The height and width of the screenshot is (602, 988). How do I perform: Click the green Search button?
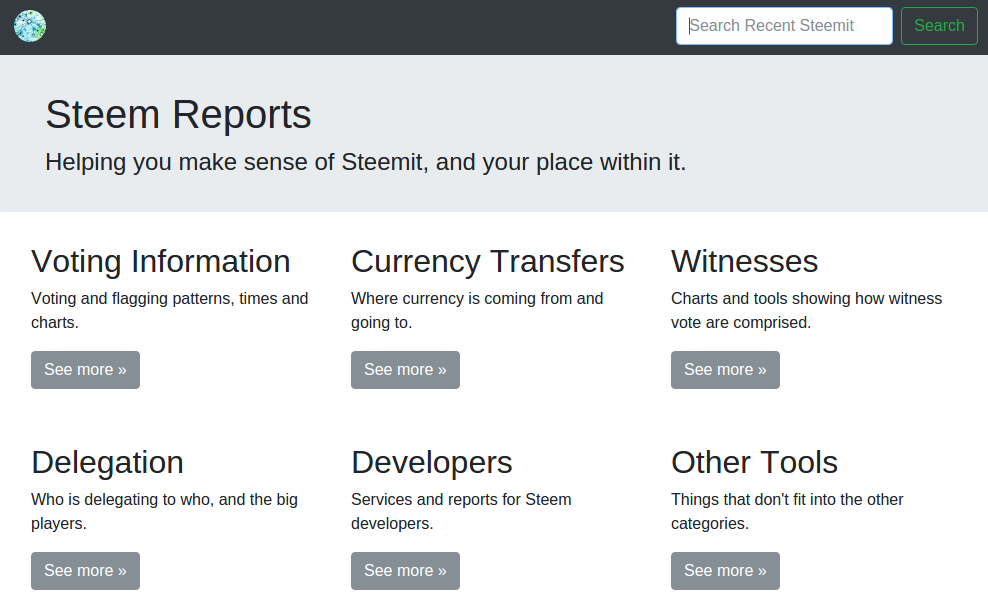point(939,26)
